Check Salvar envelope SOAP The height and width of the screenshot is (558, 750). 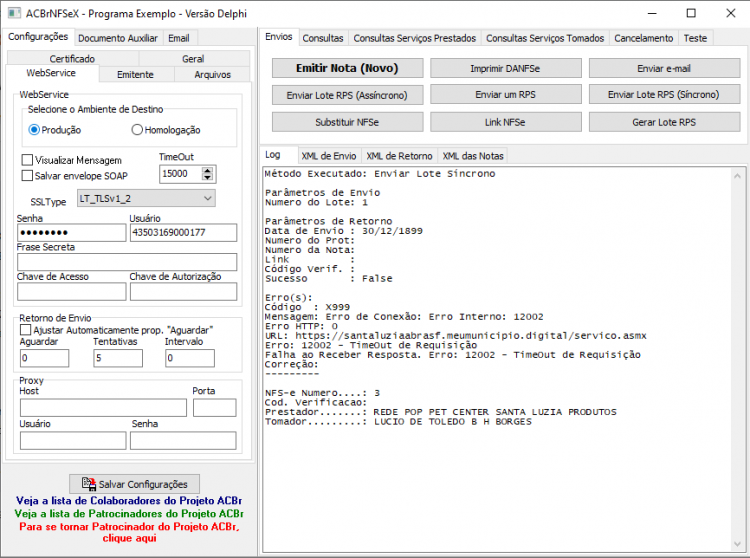(x=27, y=175)
